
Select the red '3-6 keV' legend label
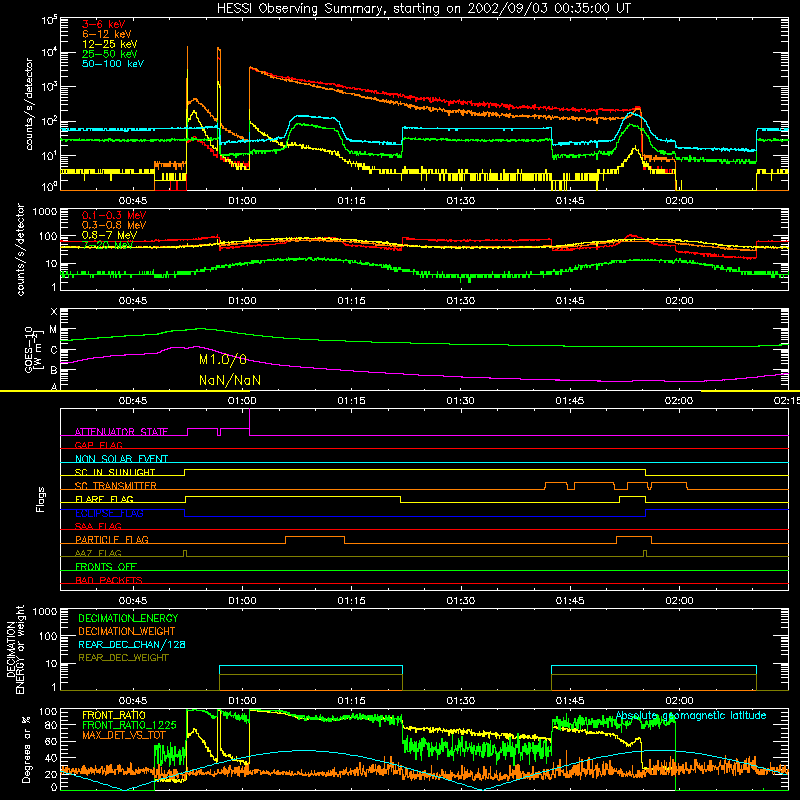103,24
